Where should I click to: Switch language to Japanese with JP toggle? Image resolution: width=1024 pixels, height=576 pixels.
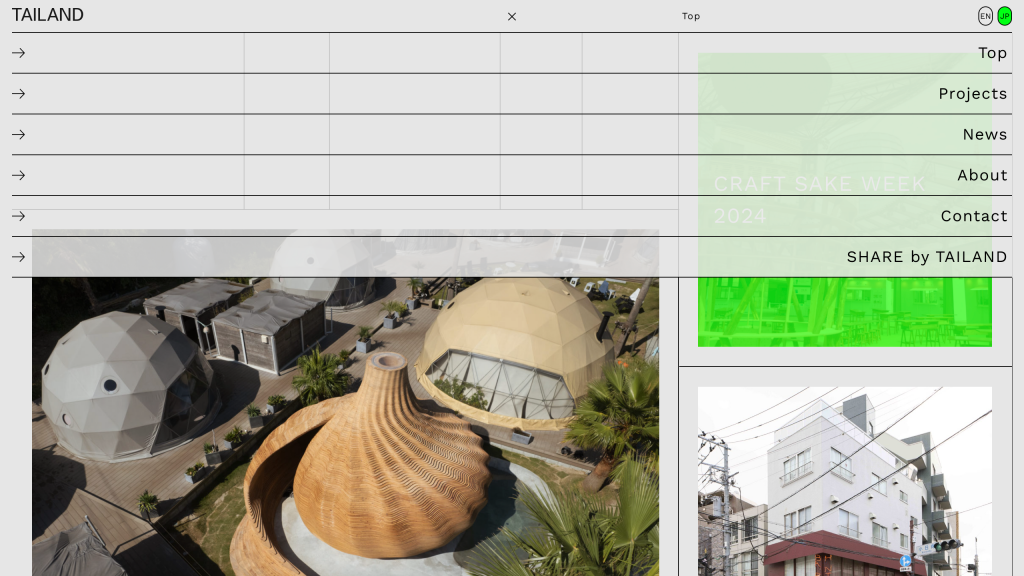(1004, 16)
